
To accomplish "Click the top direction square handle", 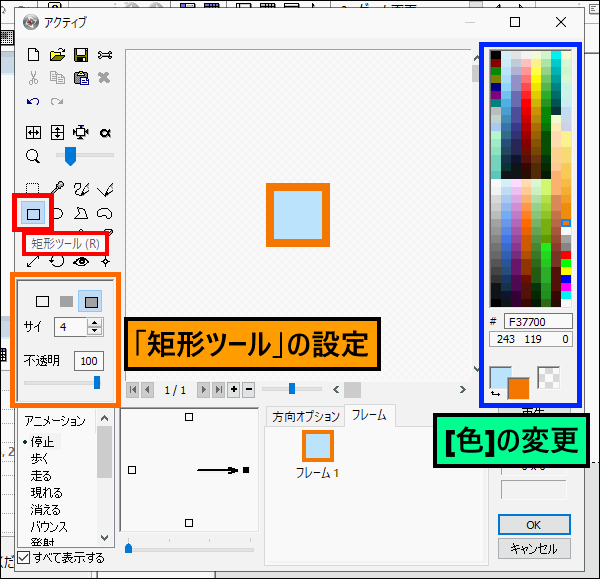I will pos(189,417).
